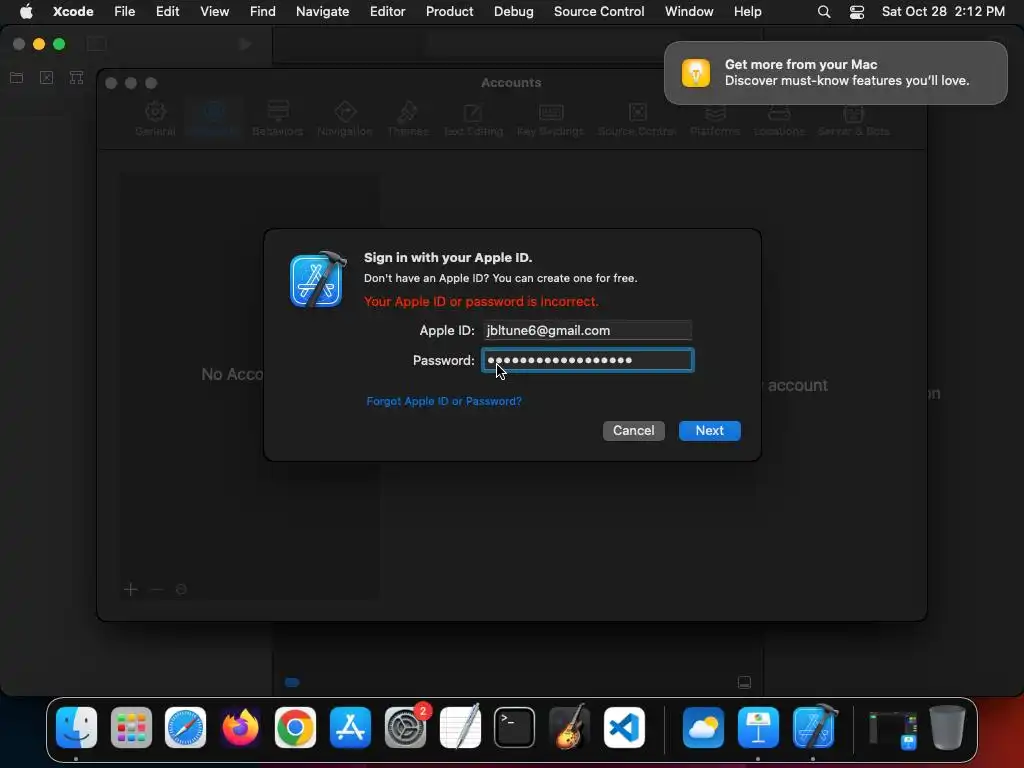This screenshot has height=768, width=1024.
Task: Open Google Chrome in the dock
Action: (295, 728)
